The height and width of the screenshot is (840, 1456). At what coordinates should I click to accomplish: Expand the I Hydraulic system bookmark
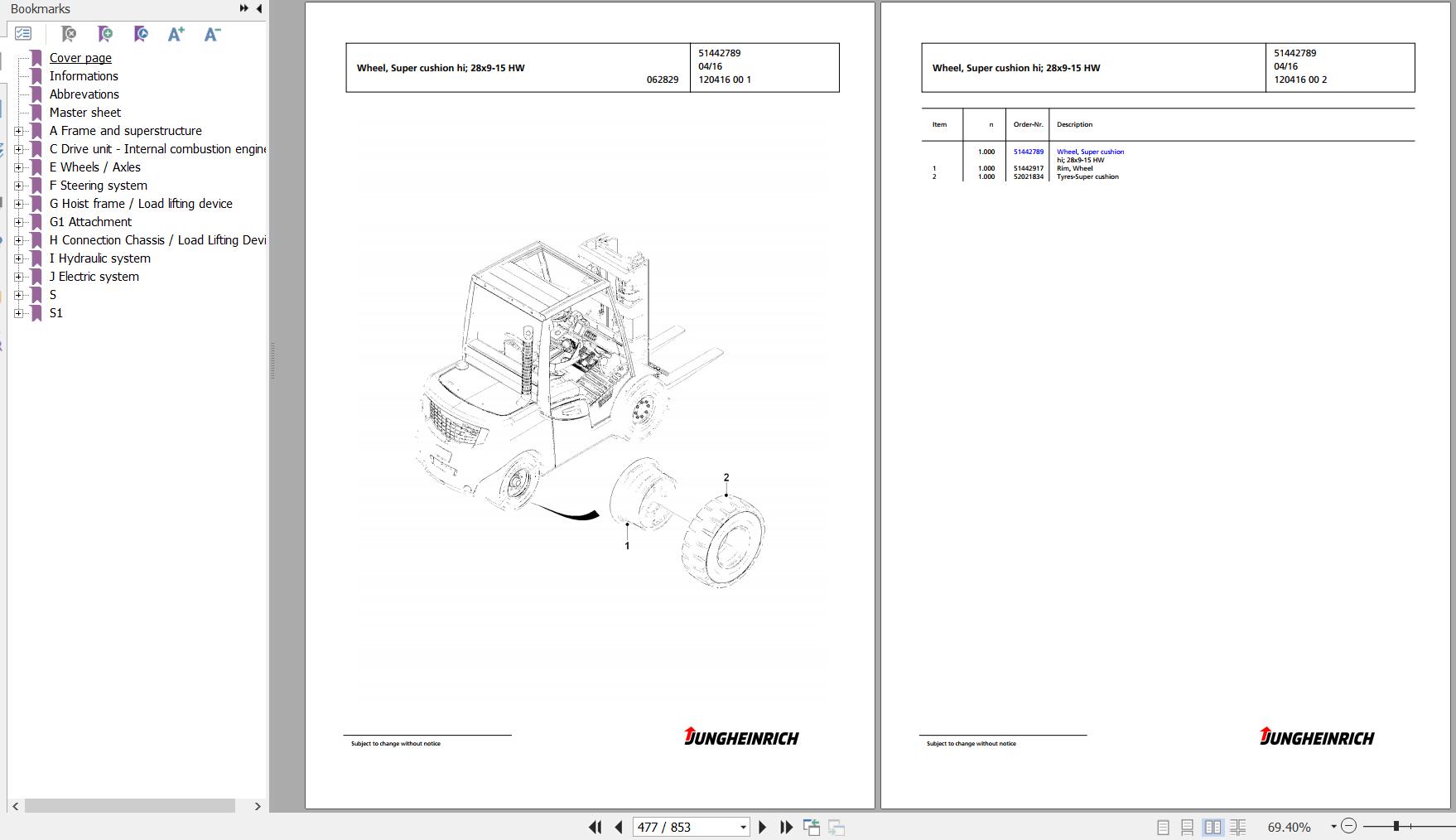18,258
